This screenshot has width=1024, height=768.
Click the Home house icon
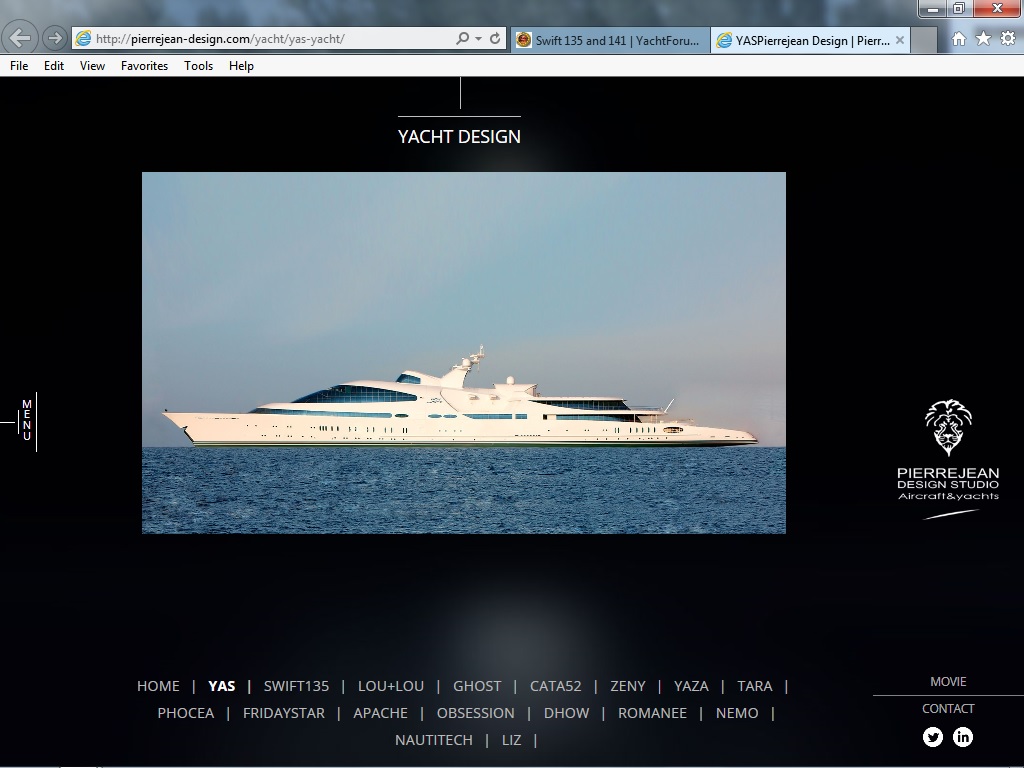[x=959, y=39]
